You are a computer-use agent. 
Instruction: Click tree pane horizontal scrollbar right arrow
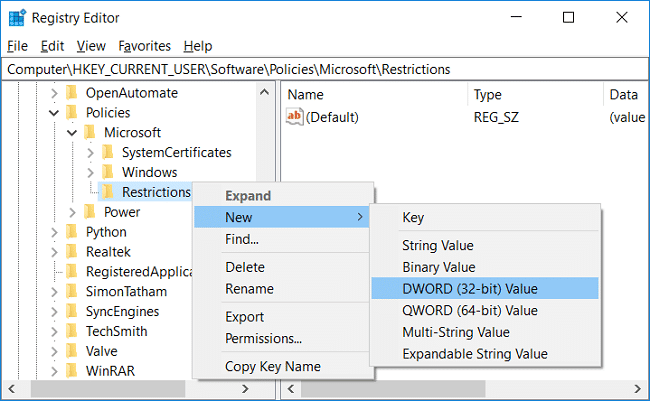coord(245,389)
